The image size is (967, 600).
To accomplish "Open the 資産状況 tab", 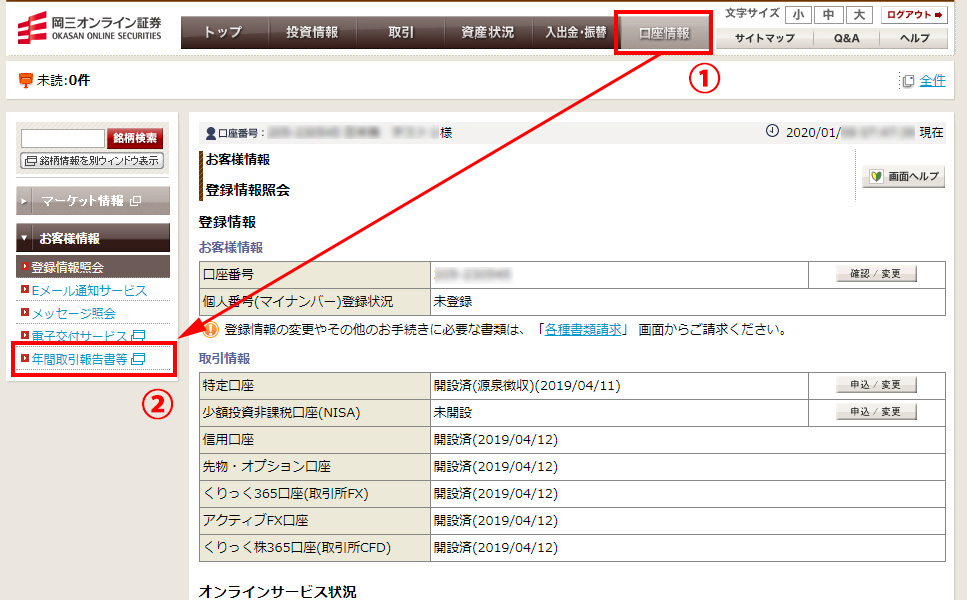I will point(488,32).
